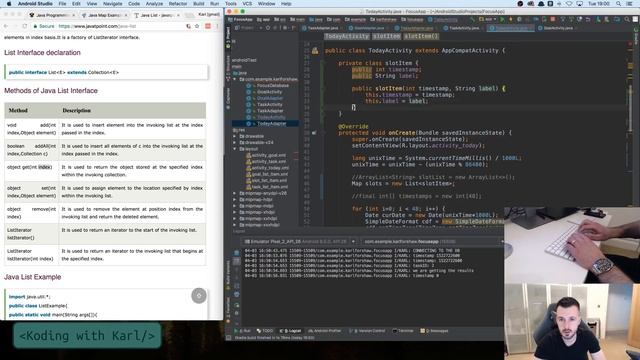640x360 pixels.
Task: Expand the drawable-v24 folder
Action: [x=235, y=143]
